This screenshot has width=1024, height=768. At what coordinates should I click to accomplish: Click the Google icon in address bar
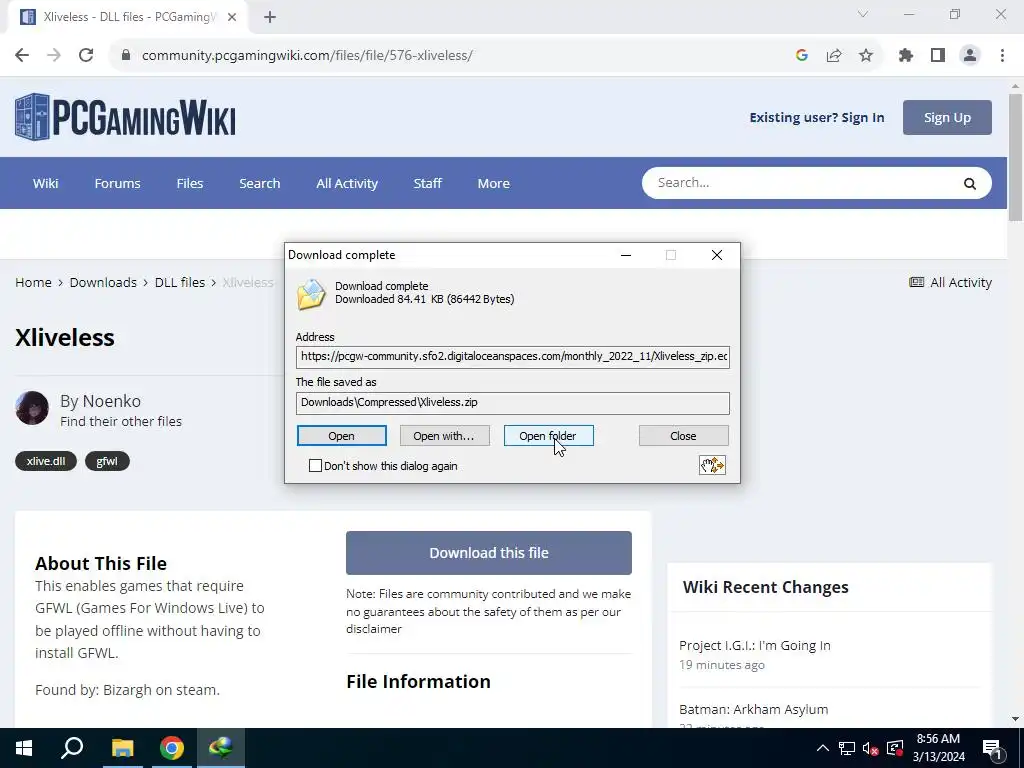coord(802,56)
